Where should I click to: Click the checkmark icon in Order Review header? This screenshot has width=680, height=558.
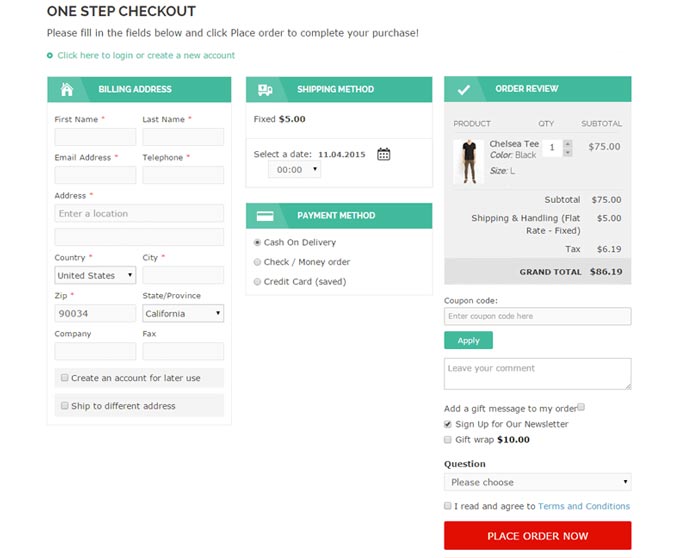click(x=464, y=89)
